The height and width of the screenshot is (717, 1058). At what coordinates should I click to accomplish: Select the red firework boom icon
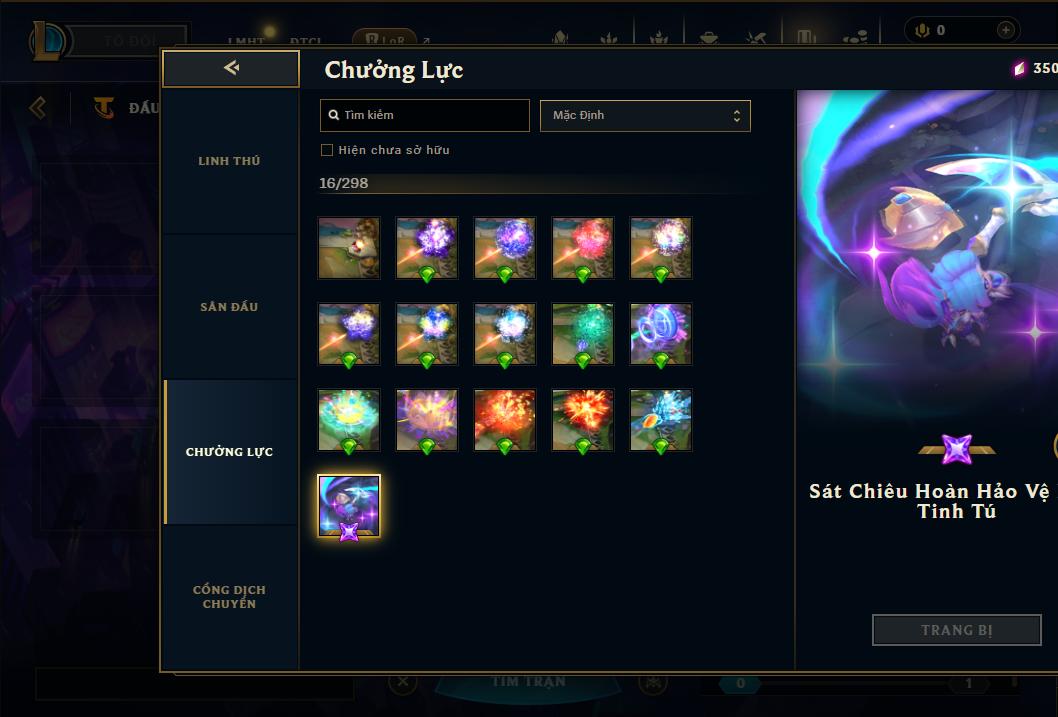click(x=583, y=248)
